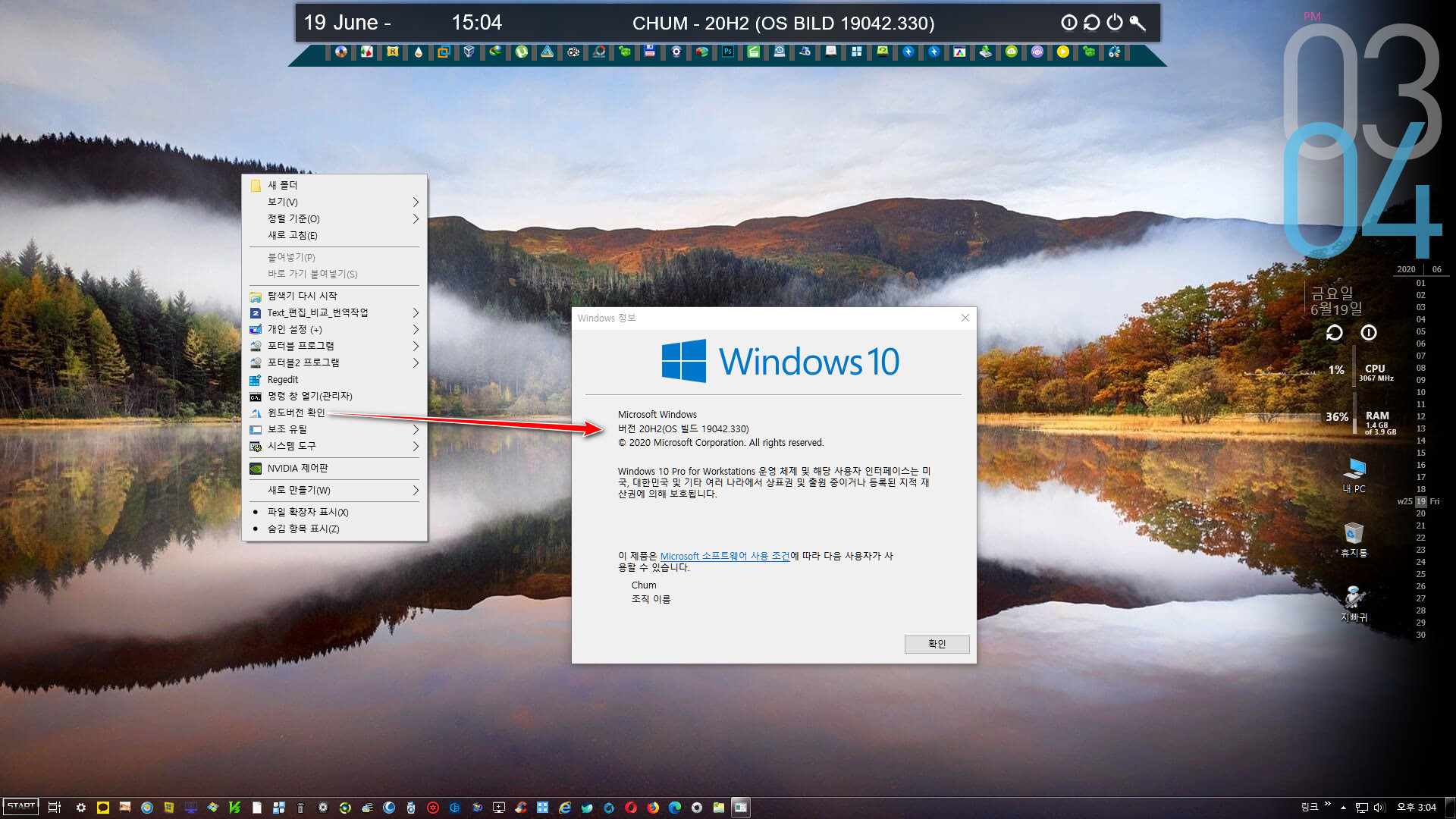Click the 오후 3:04 taskbar clock
Viewport: 1456px width, 819px height.
1417,807
